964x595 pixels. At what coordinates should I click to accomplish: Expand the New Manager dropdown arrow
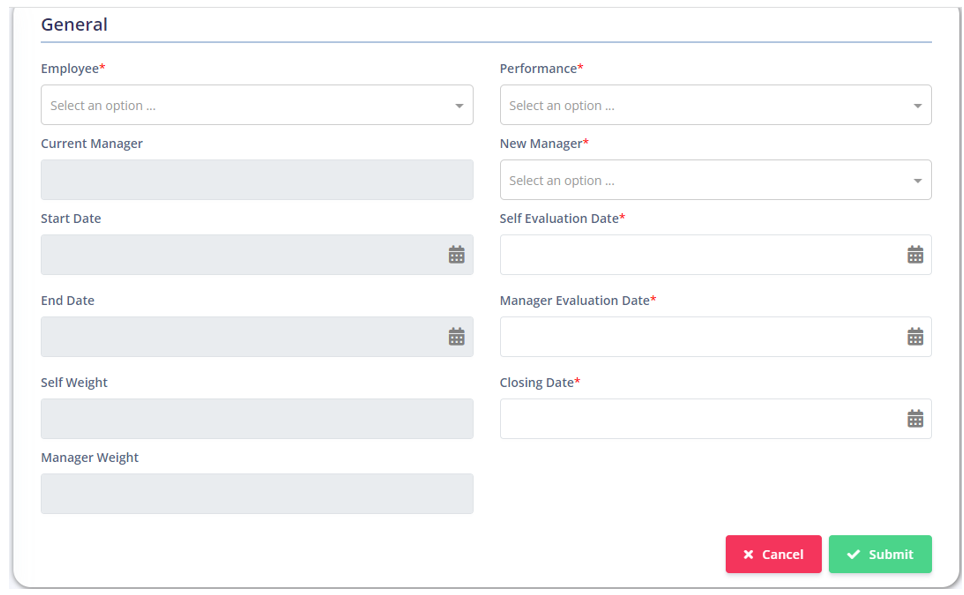click(x=917, y=181)
